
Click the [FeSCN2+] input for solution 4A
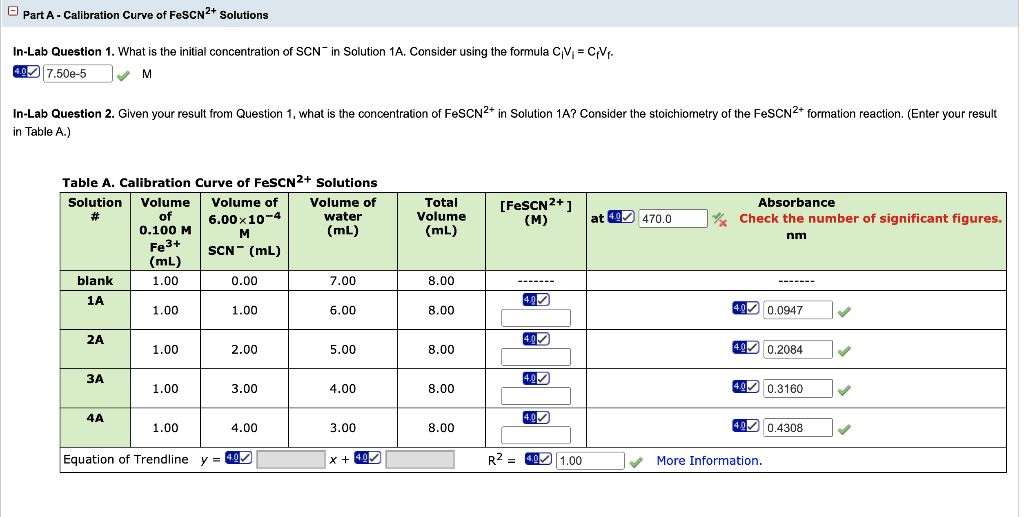(x=536, y=435)
